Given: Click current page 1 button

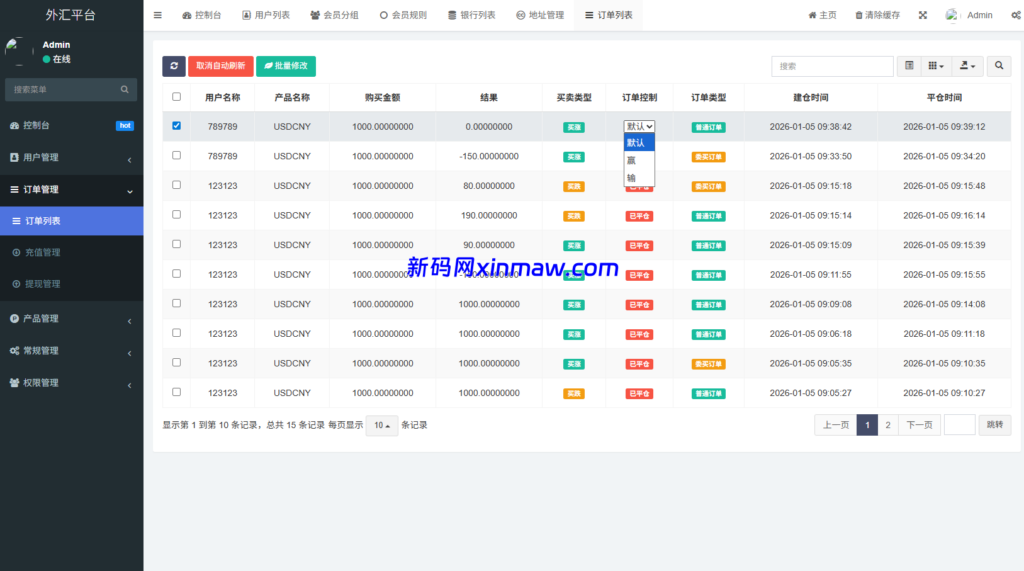Looking at the screenshot, I should tap(867, 425).
